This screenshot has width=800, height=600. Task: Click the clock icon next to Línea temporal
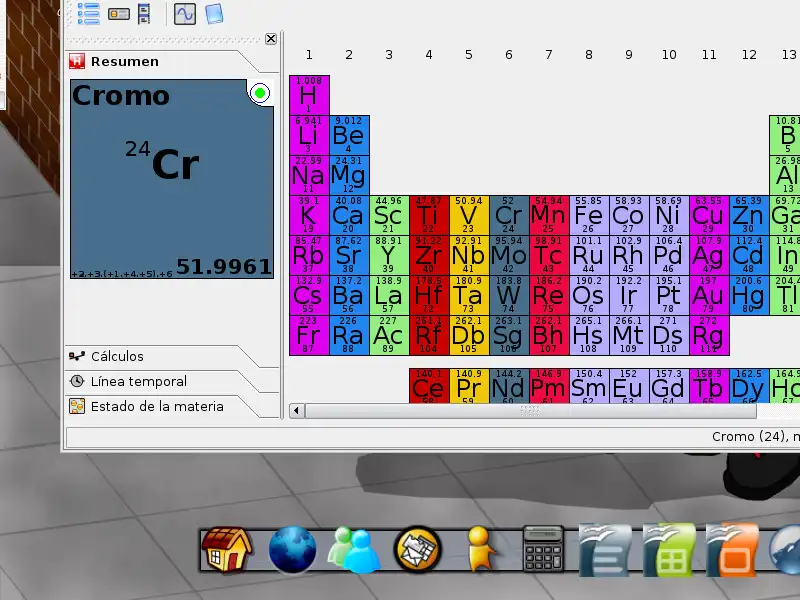click(x=79, y=381)
